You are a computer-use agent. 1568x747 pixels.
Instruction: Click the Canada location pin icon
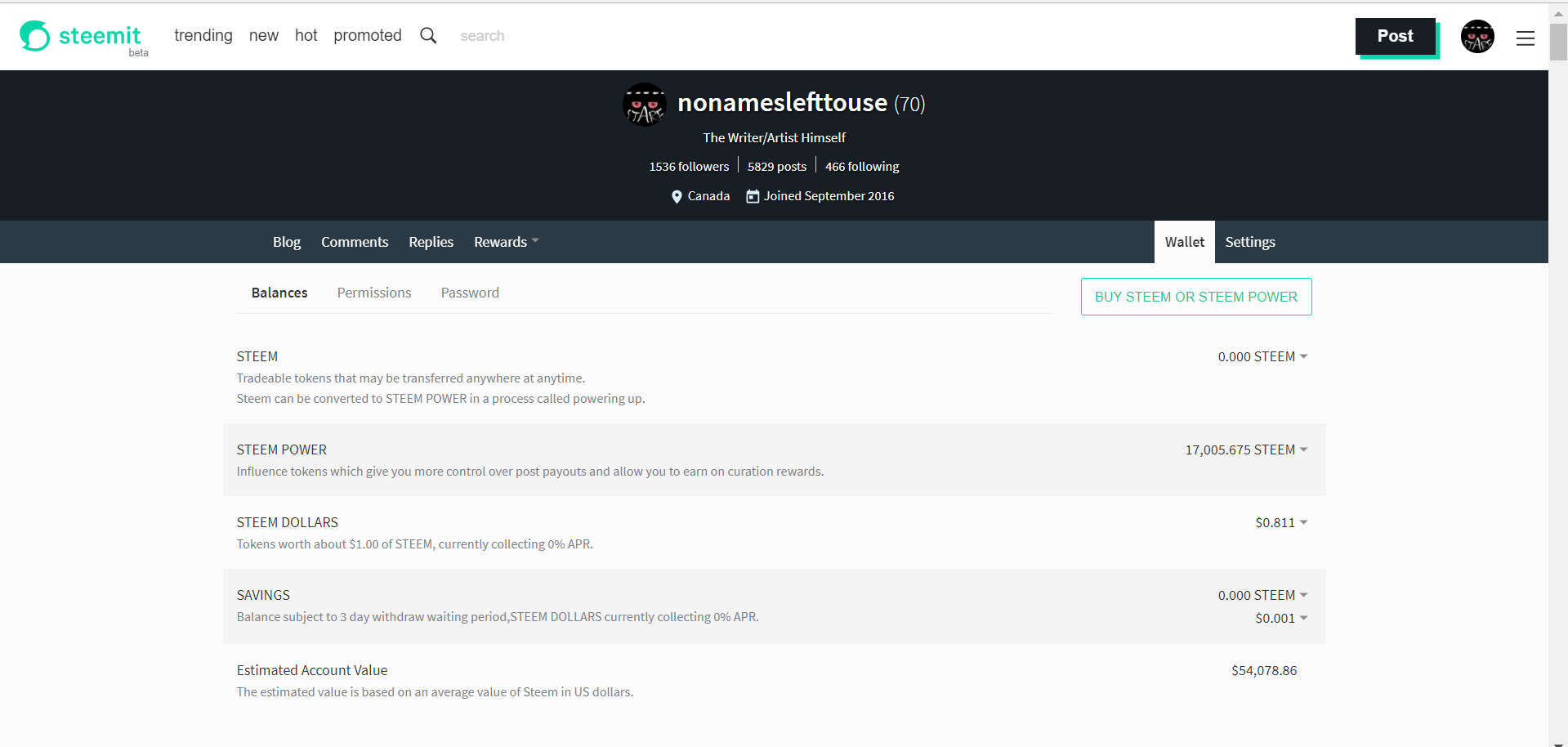677,196
